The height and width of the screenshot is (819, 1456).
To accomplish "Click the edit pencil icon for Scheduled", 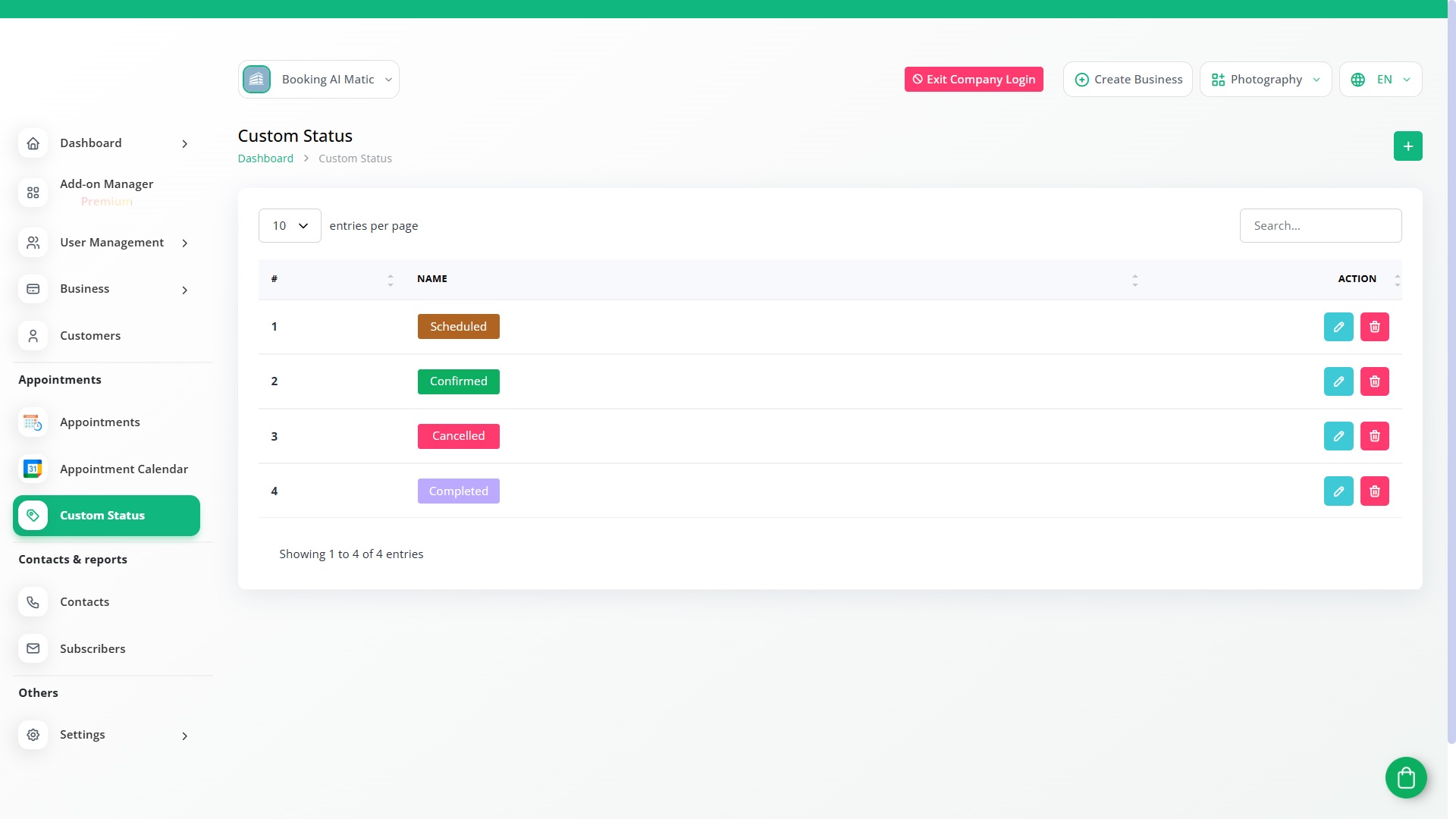I will pyautogui.click(x=1338, y=327).
